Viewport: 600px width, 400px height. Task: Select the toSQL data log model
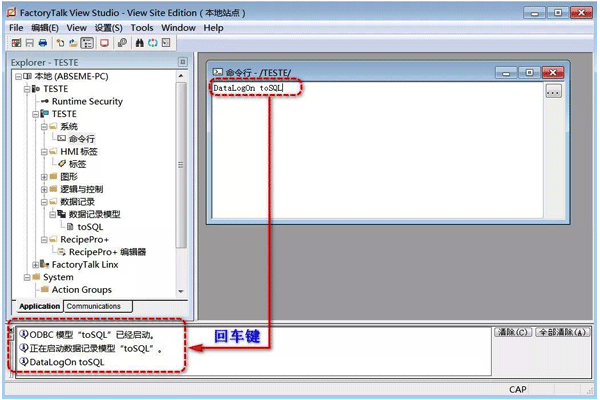point(90,227)
